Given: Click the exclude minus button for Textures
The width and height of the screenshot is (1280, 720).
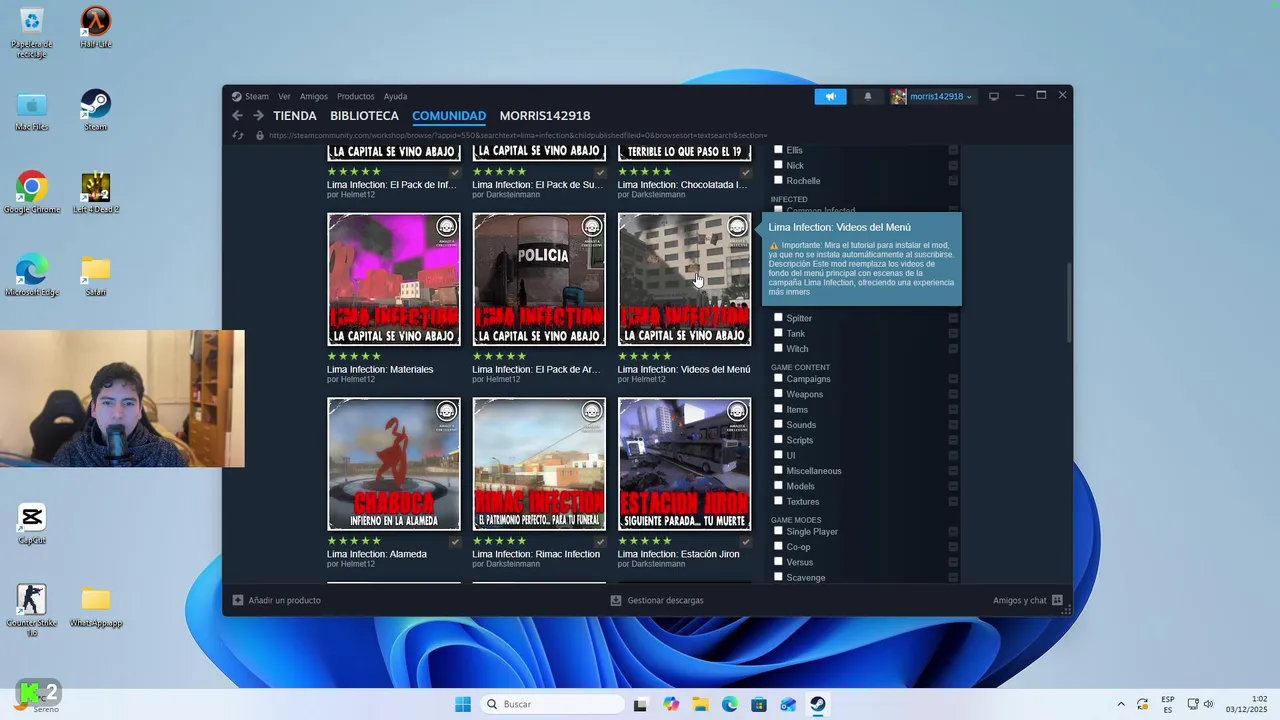Looking at the screenshot, I should tap(953, 501).
